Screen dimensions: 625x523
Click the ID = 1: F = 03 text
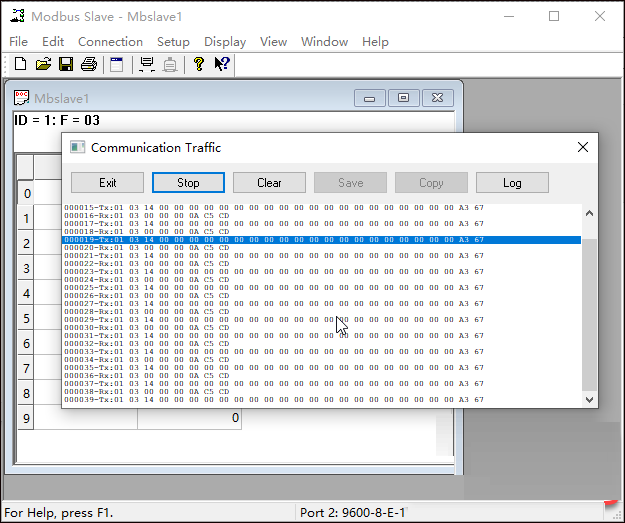[x=57, y=120]
